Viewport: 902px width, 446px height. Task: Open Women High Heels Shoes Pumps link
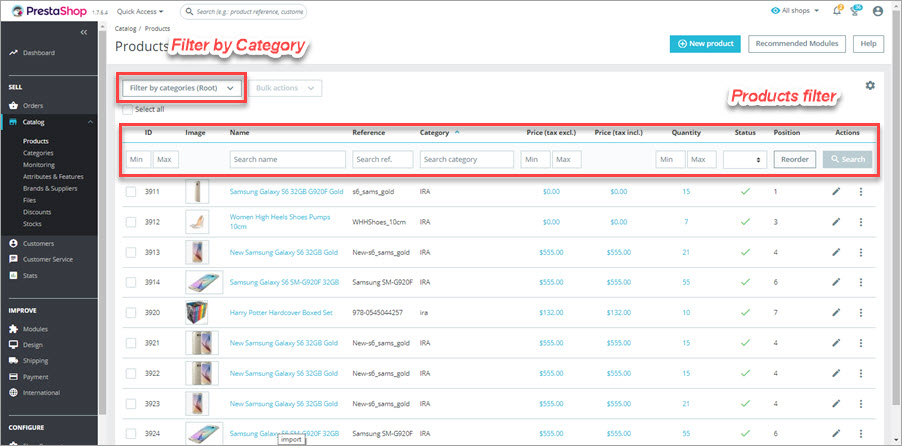(280, 222)
